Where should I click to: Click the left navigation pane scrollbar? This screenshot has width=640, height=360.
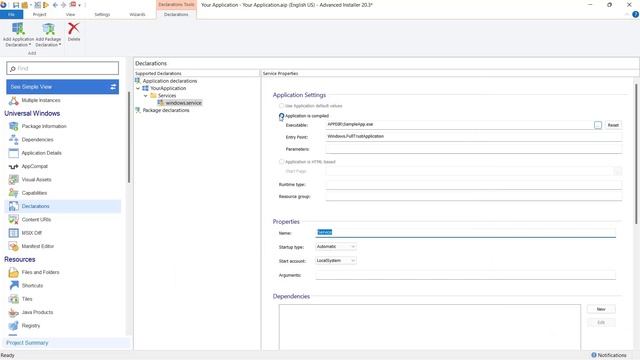pos(129,138)
